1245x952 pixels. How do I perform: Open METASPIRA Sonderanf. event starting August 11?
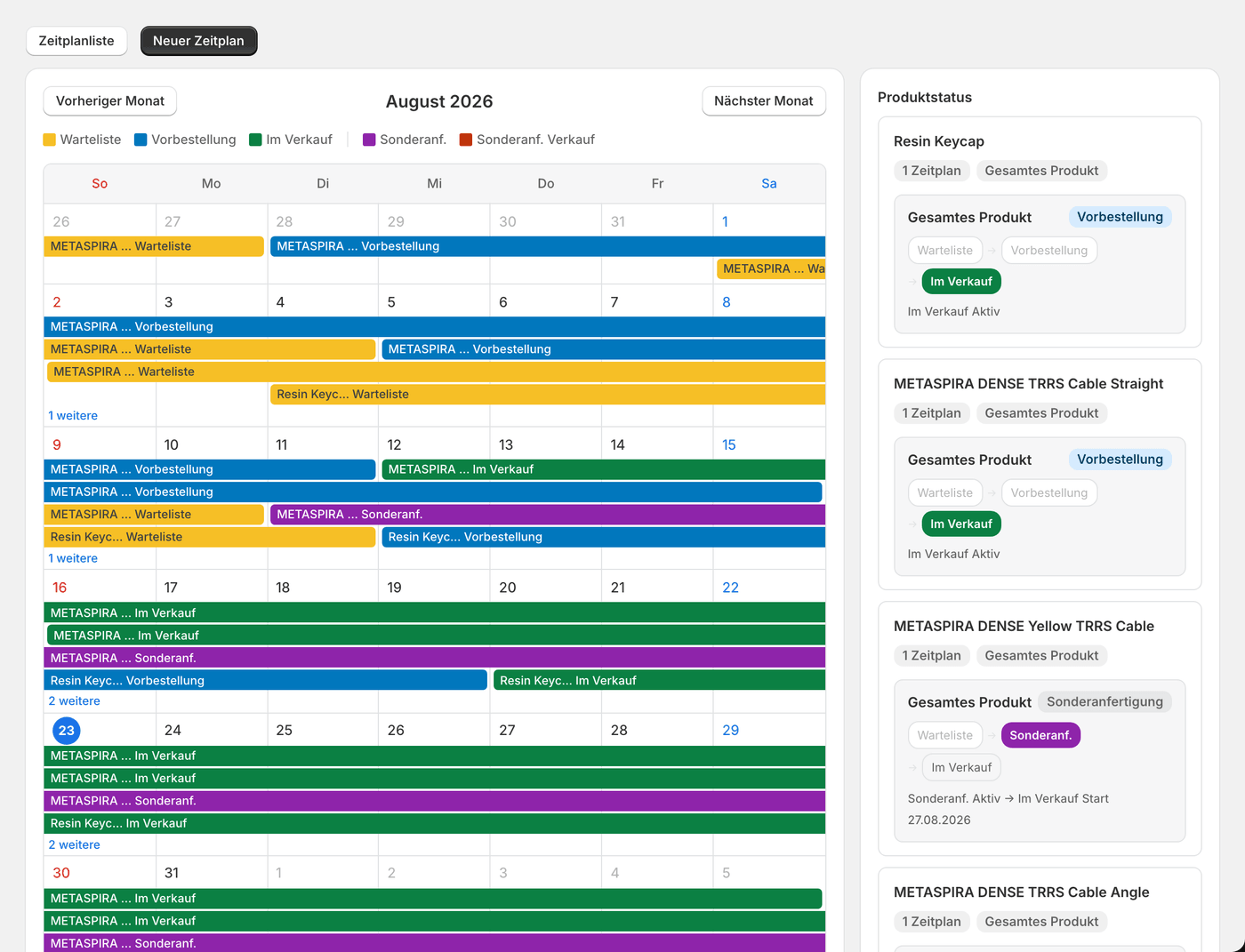[x=548, y=515]
